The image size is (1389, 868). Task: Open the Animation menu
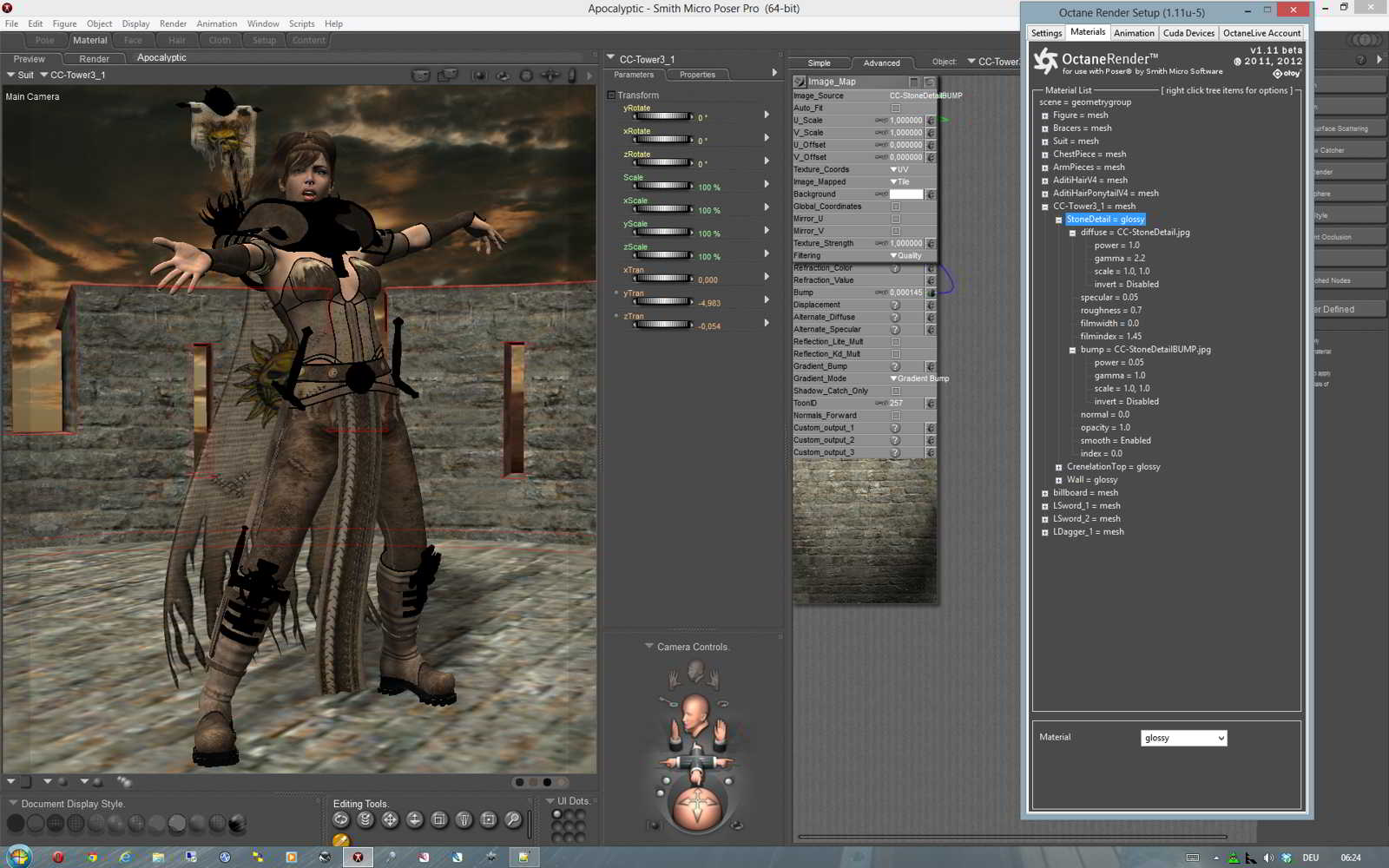[216, 23]
